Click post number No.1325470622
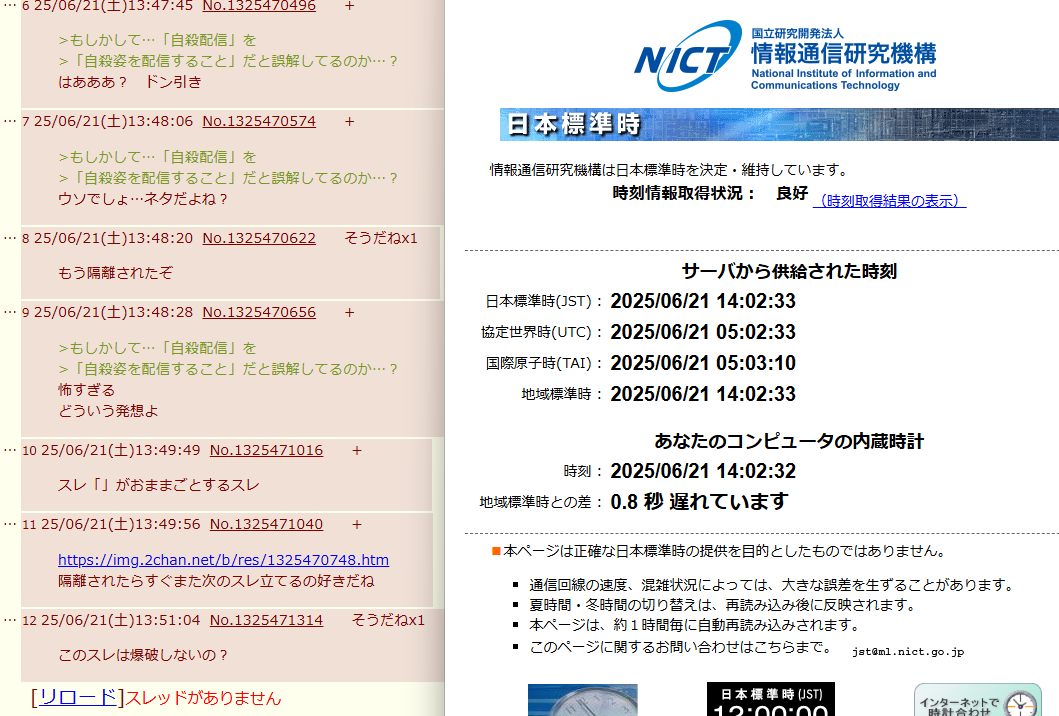The width and height of the screenshot is (1059, 716). [x=259, y=238]
